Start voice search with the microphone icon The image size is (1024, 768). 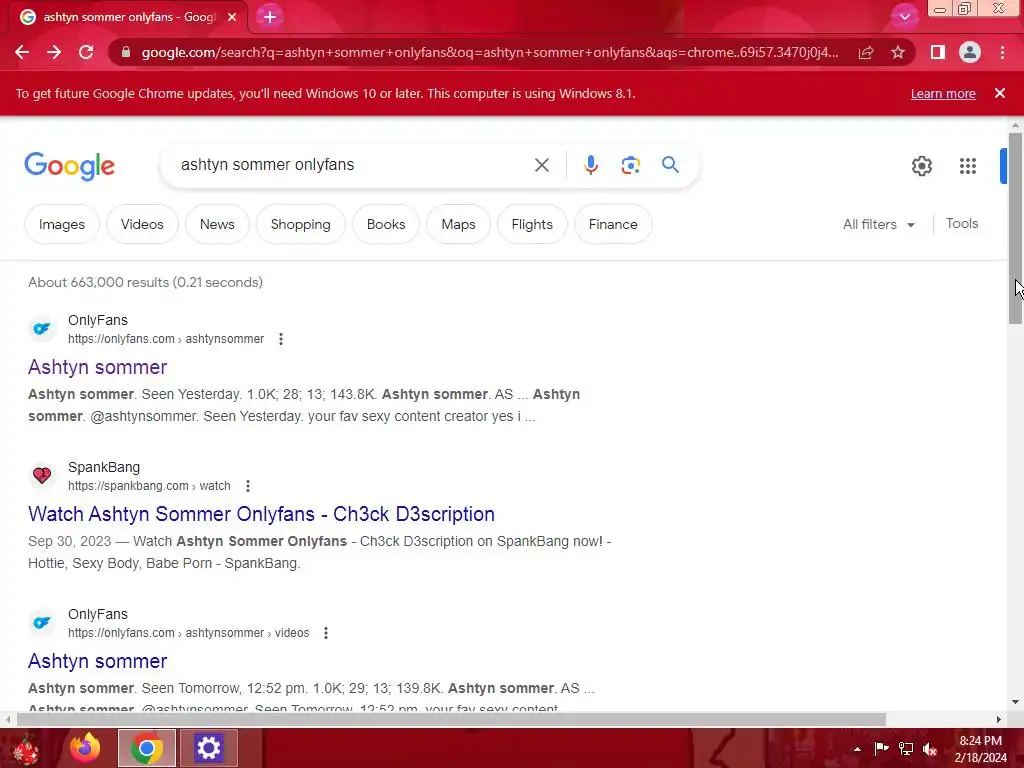(590, 165)
